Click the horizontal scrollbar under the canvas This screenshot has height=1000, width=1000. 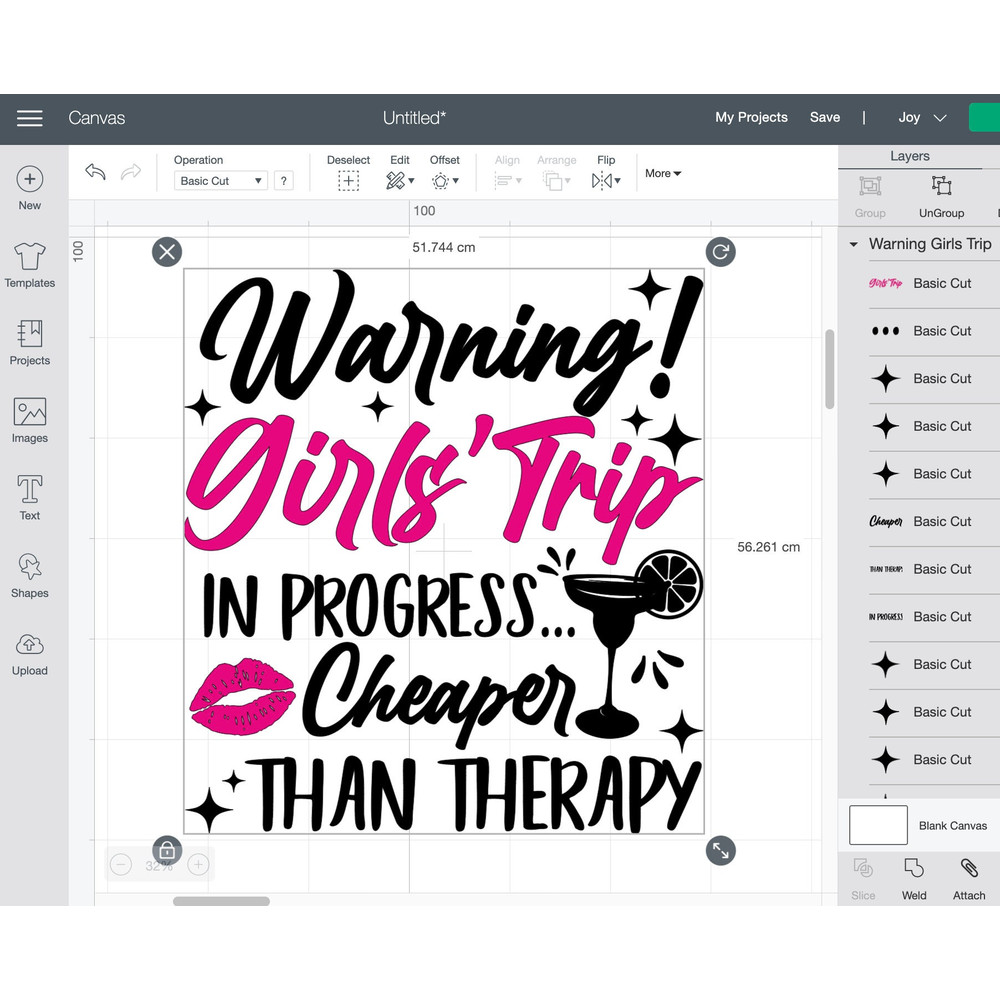(221, 901)
